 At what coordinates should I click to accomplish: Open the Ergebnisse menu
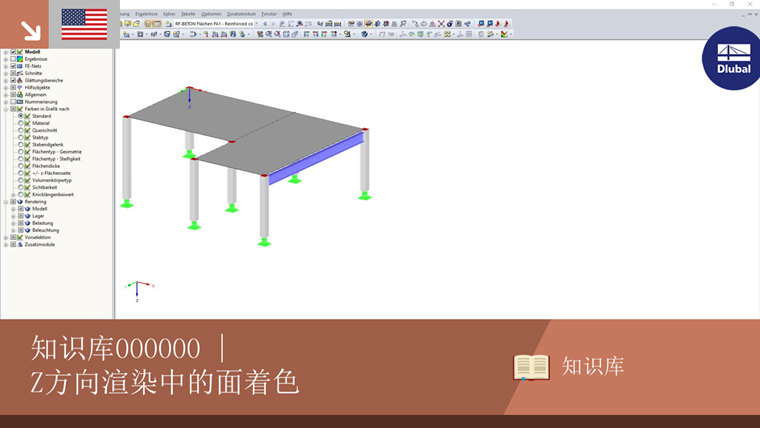pos(146,14)
